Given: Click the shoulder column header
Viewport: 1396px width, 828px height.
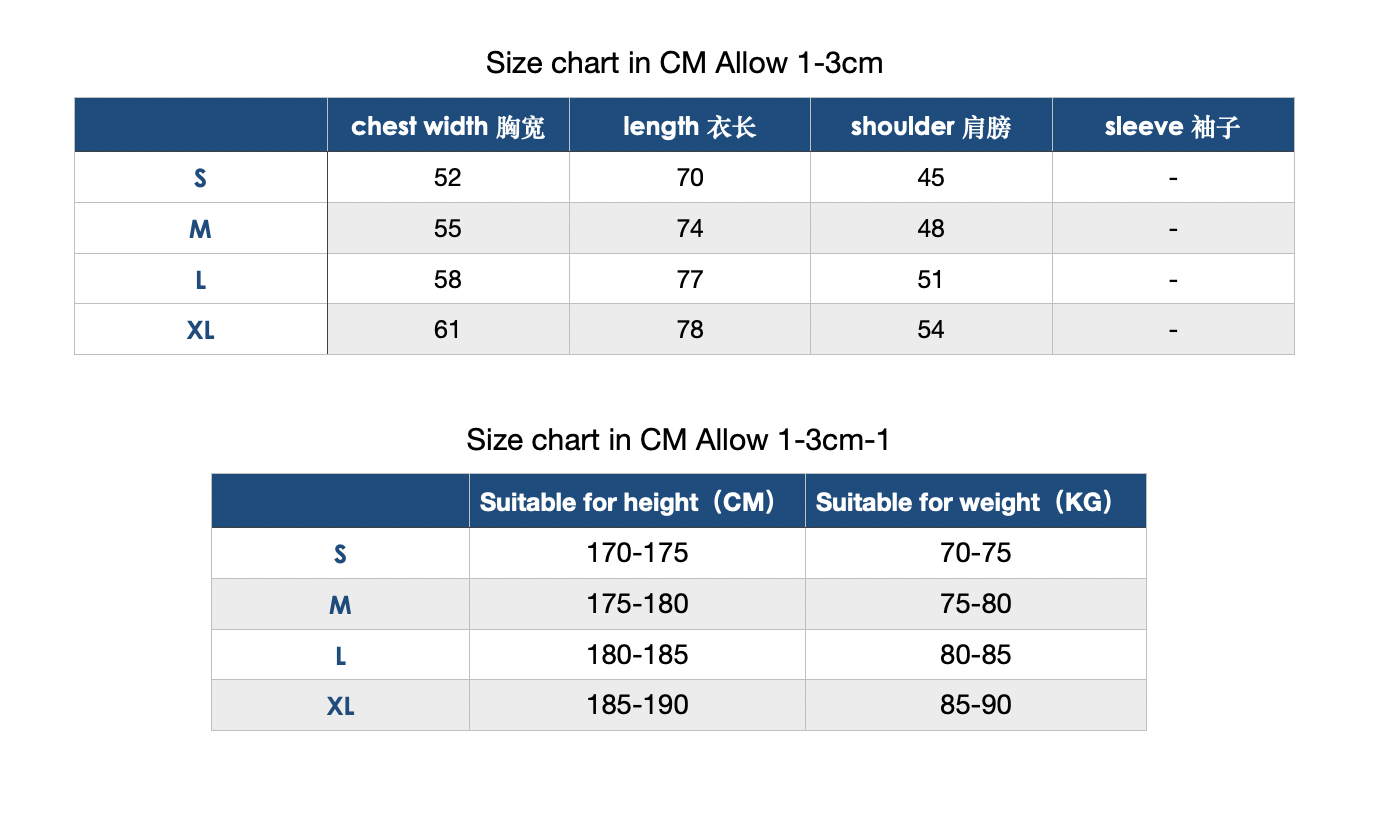Looking at the screenshot, I should (931, 126).
